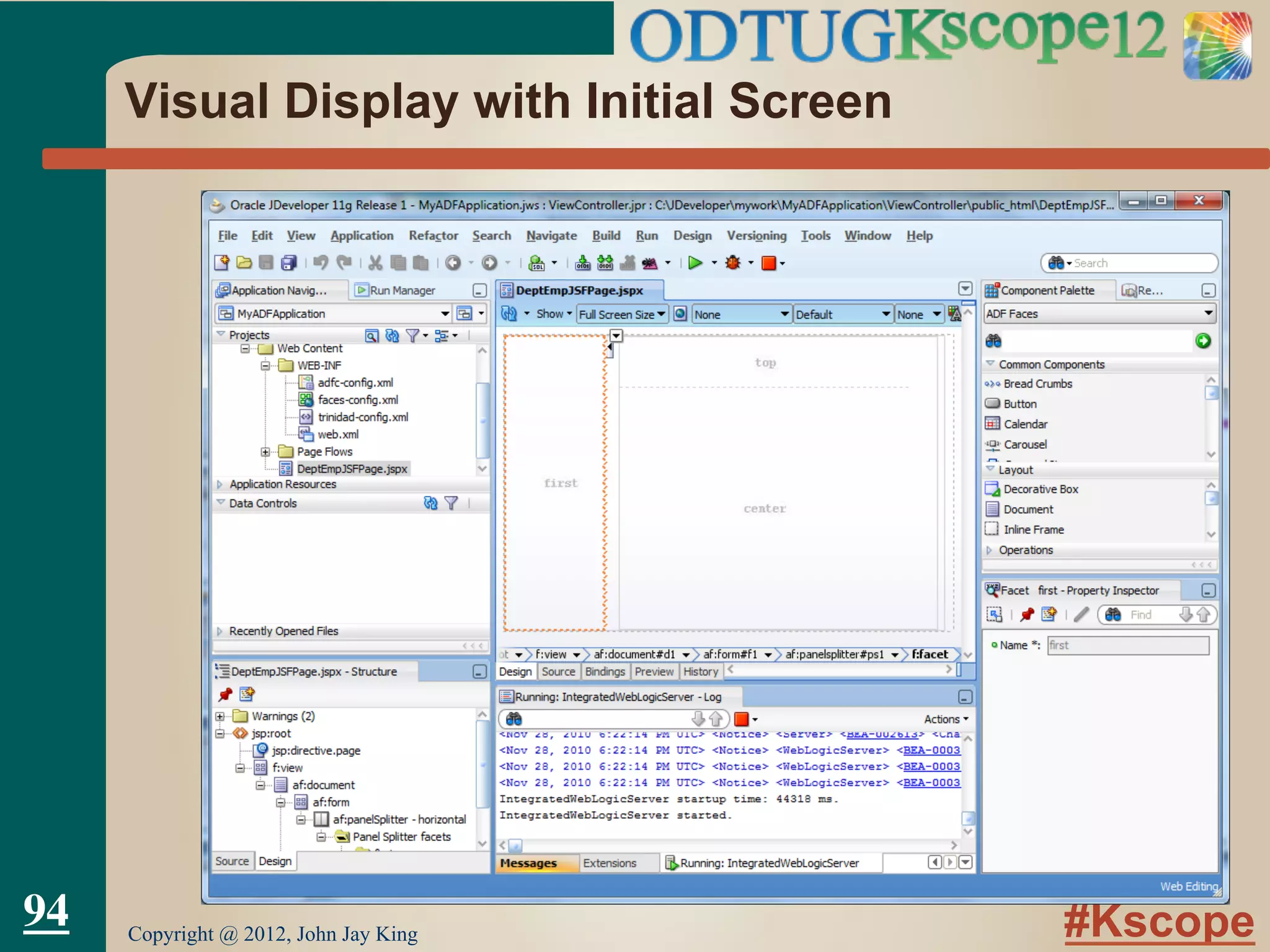Expand Application Resources section
The height and width of the screenshot is (952, 1270).
click(x=220, y=484)
